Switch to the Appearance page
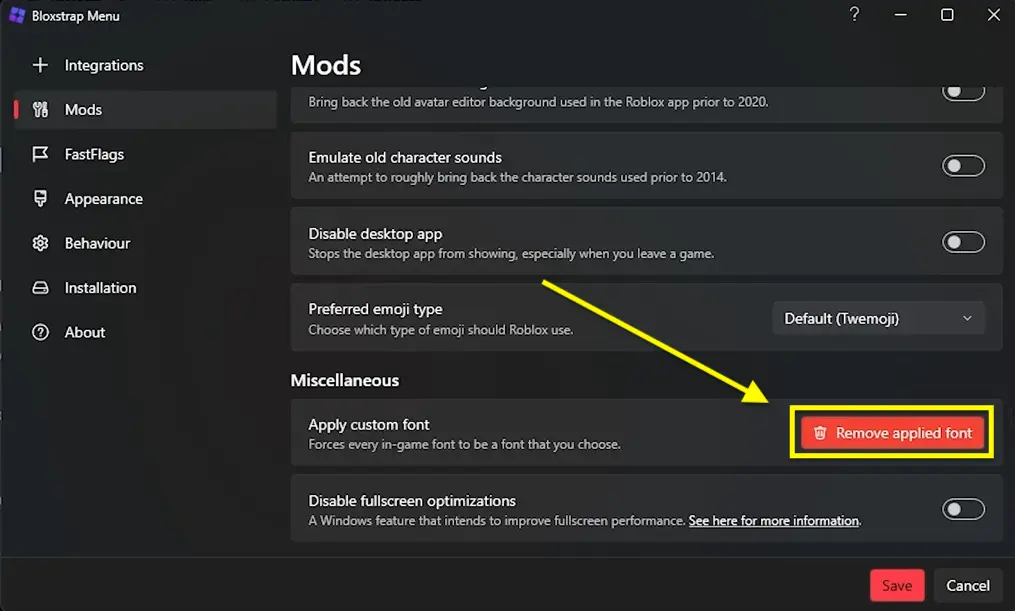Screen dimensions: 1015x611 click(104, 199)
